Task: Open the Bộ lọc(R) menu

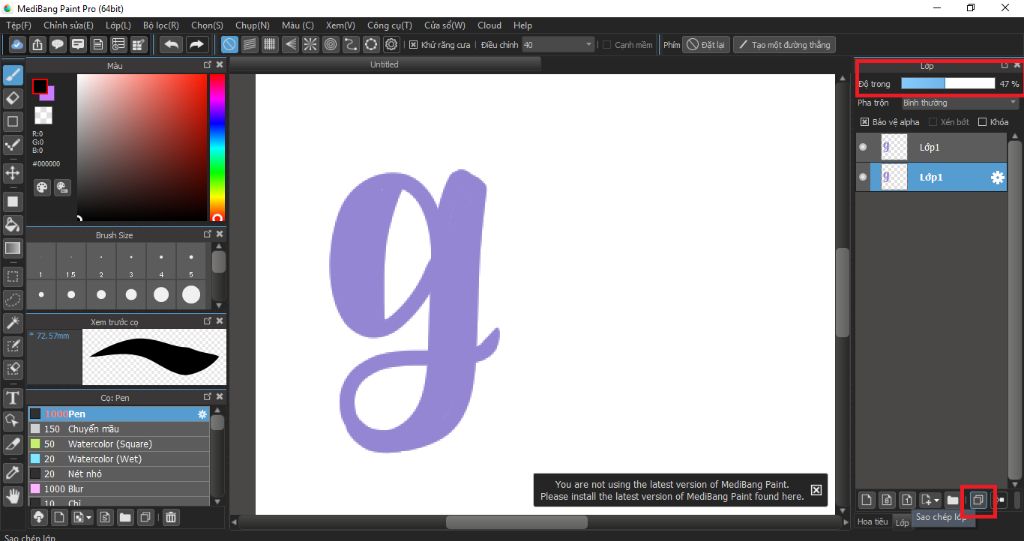Action: [161, 25]
